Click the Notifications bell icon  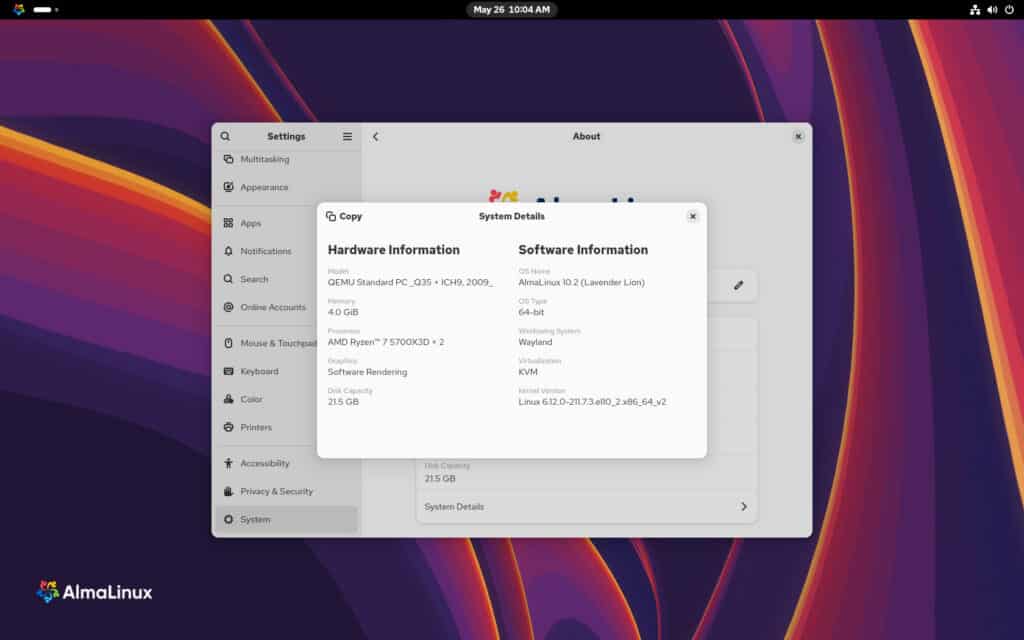point(229,251)
